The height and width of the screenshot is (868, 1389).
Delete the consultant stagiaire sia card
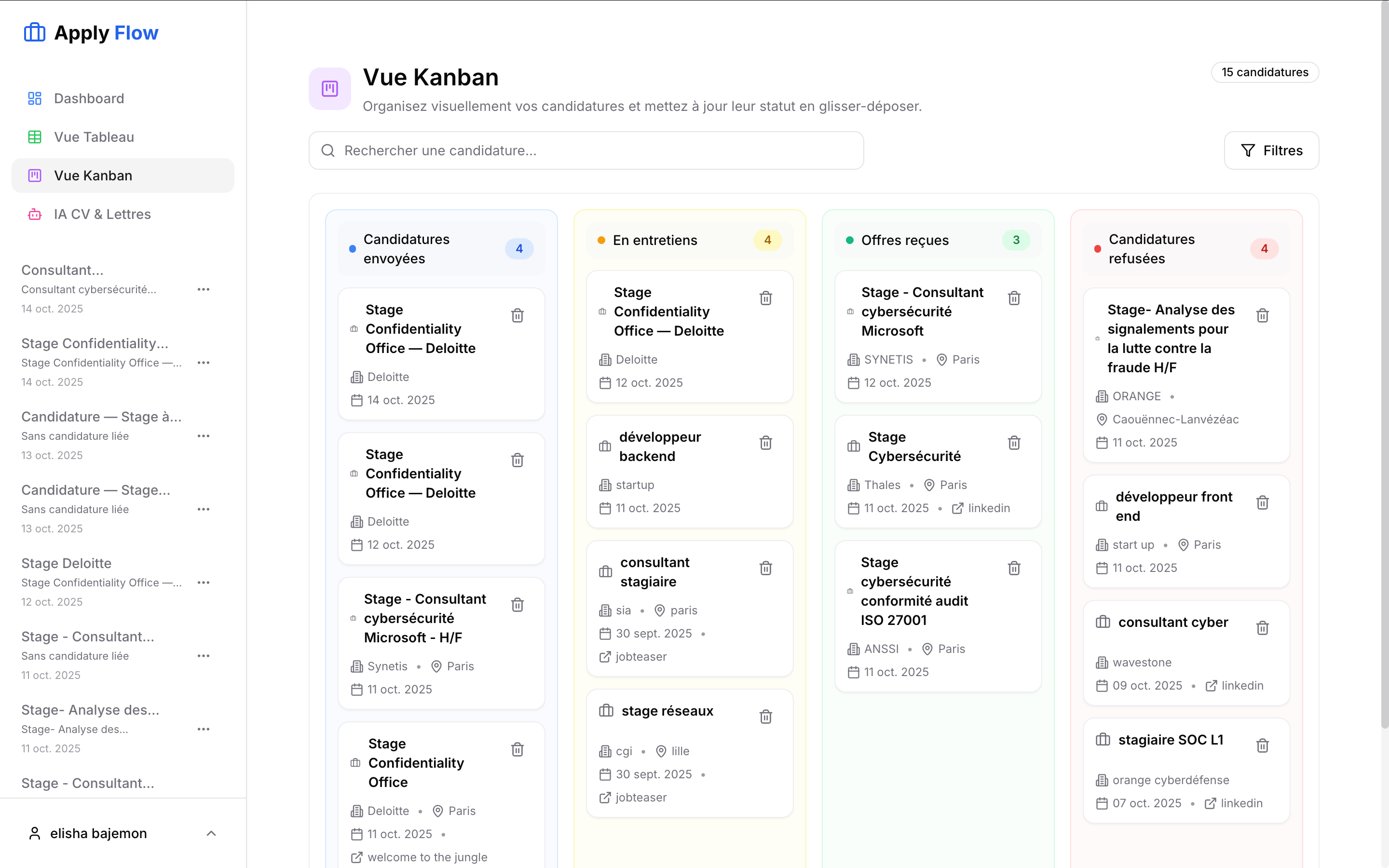(766, 569)
